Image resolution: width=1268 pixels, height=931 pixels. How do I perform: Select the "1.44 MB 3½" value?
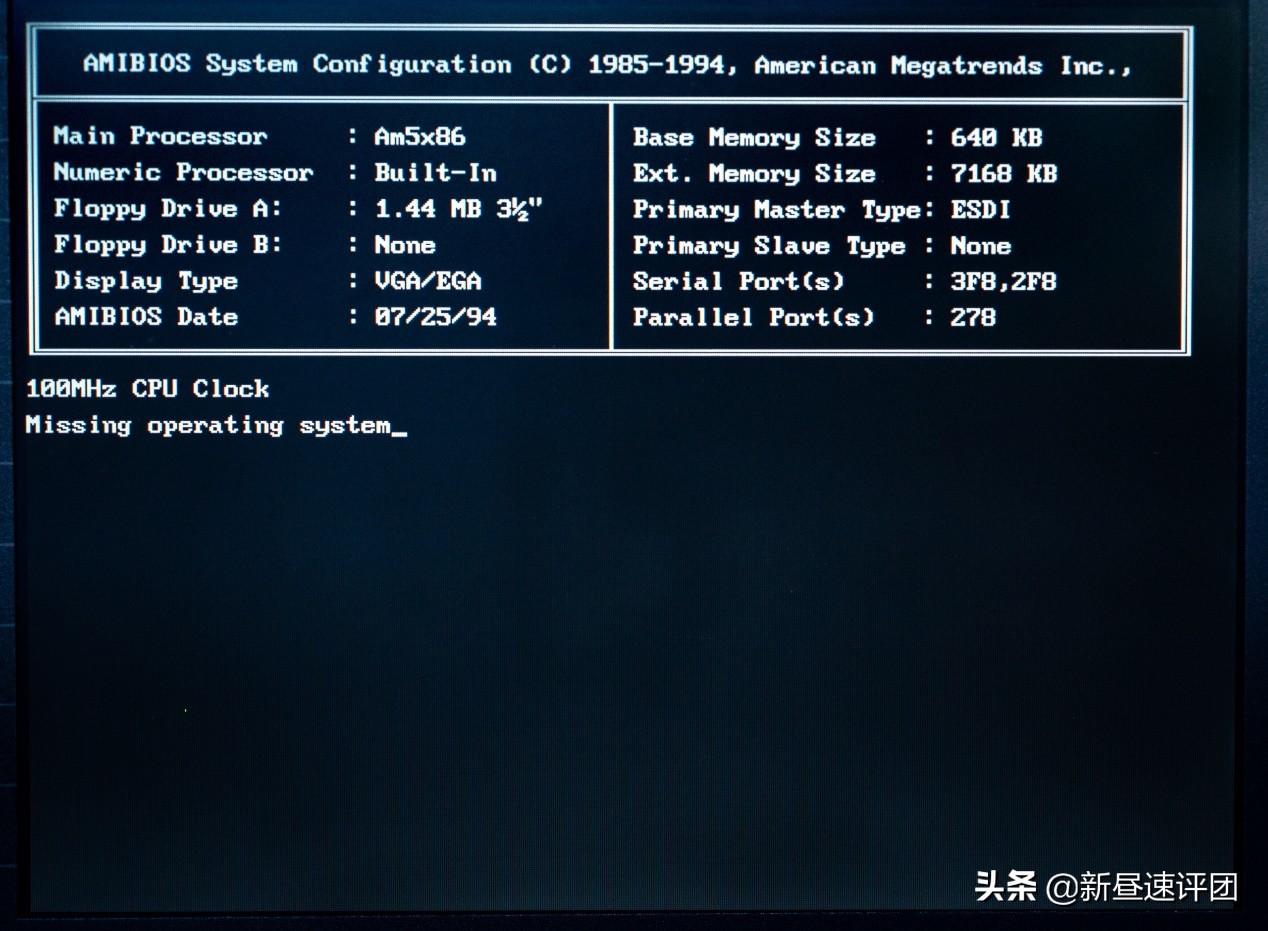point(458,209)
